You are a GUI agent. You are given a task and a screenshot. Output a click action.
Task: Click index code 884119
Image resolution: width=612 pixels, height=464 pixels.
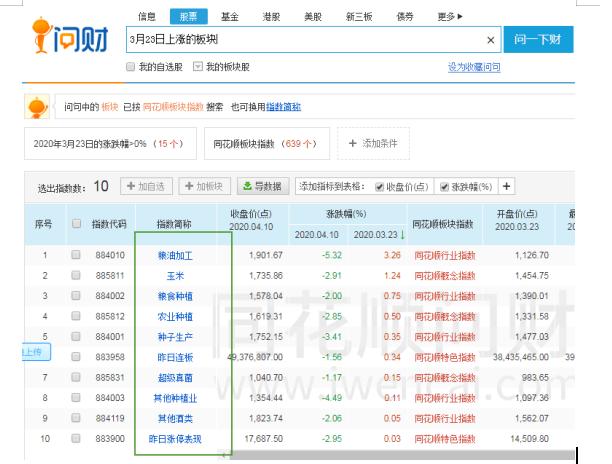[x=110, y=418]
